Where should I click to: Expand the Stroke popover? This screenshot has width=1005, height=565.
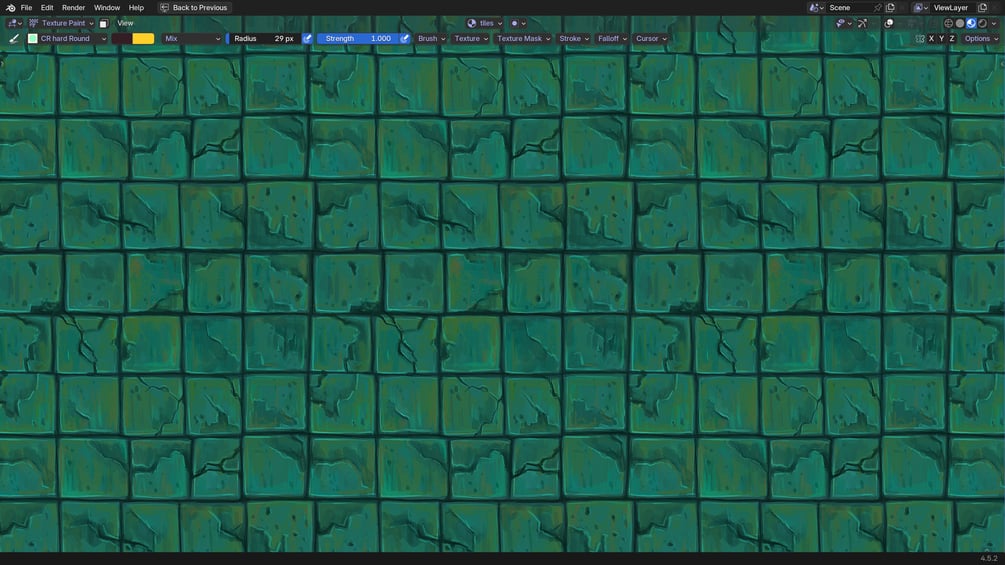(573, 38)
